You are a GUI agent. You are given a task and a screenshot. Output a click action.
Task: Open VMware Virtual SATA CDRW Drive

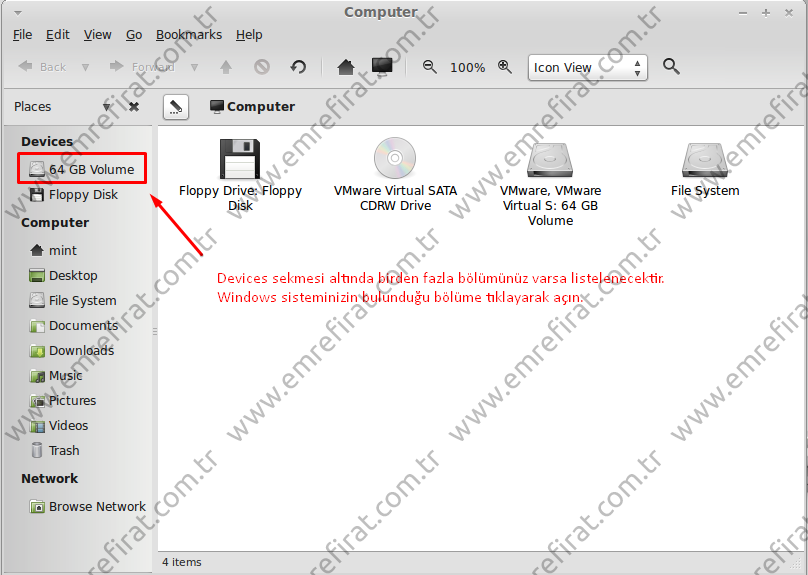pos(395,160)
